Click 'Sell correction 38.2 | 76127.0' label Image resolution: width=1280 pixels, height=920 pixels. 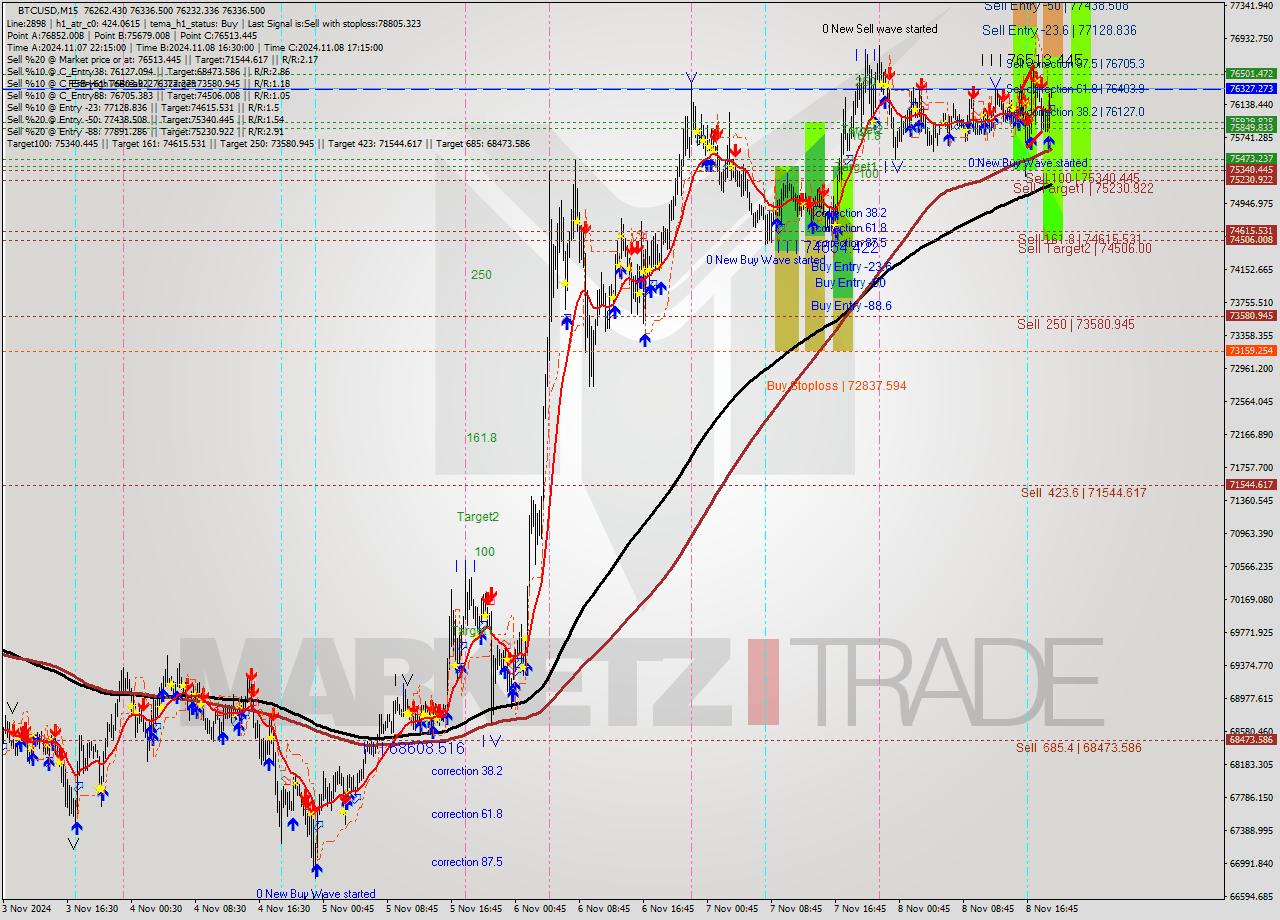(x=1075, y=112)
